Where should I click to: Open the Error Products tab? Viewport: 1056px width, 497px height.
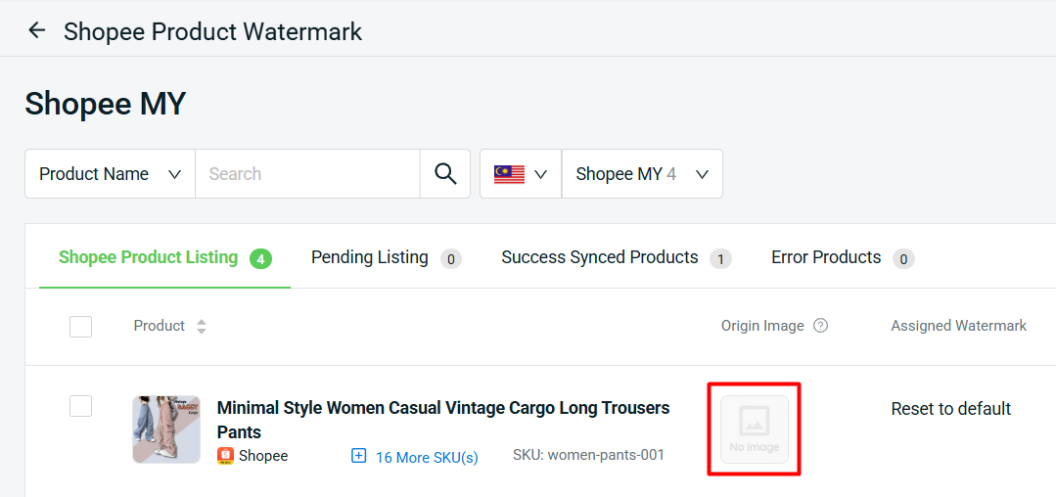[843, 258]
